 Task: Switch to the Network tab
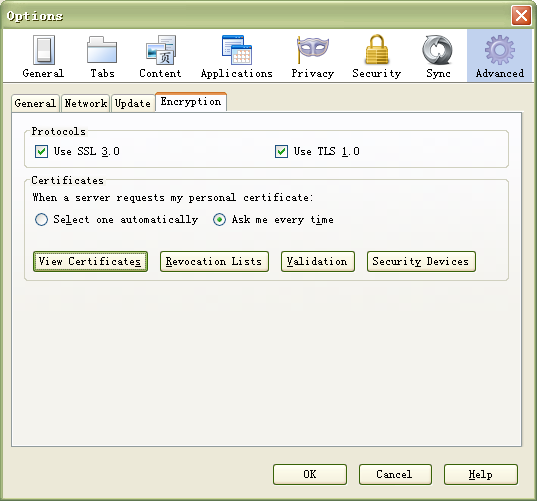[x=86, y=103]
